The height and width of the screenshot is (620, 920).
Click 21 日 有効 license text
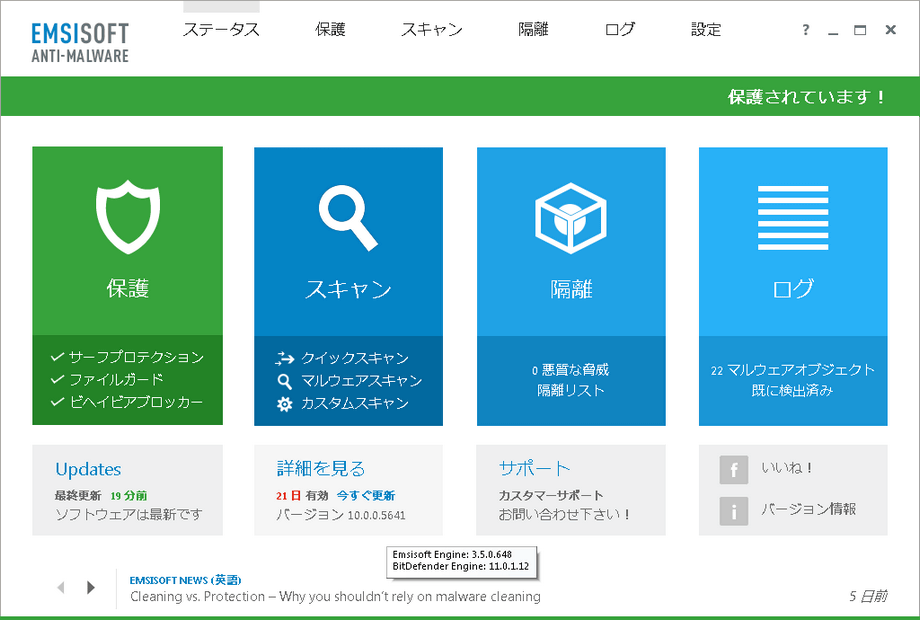click(302, 496)
